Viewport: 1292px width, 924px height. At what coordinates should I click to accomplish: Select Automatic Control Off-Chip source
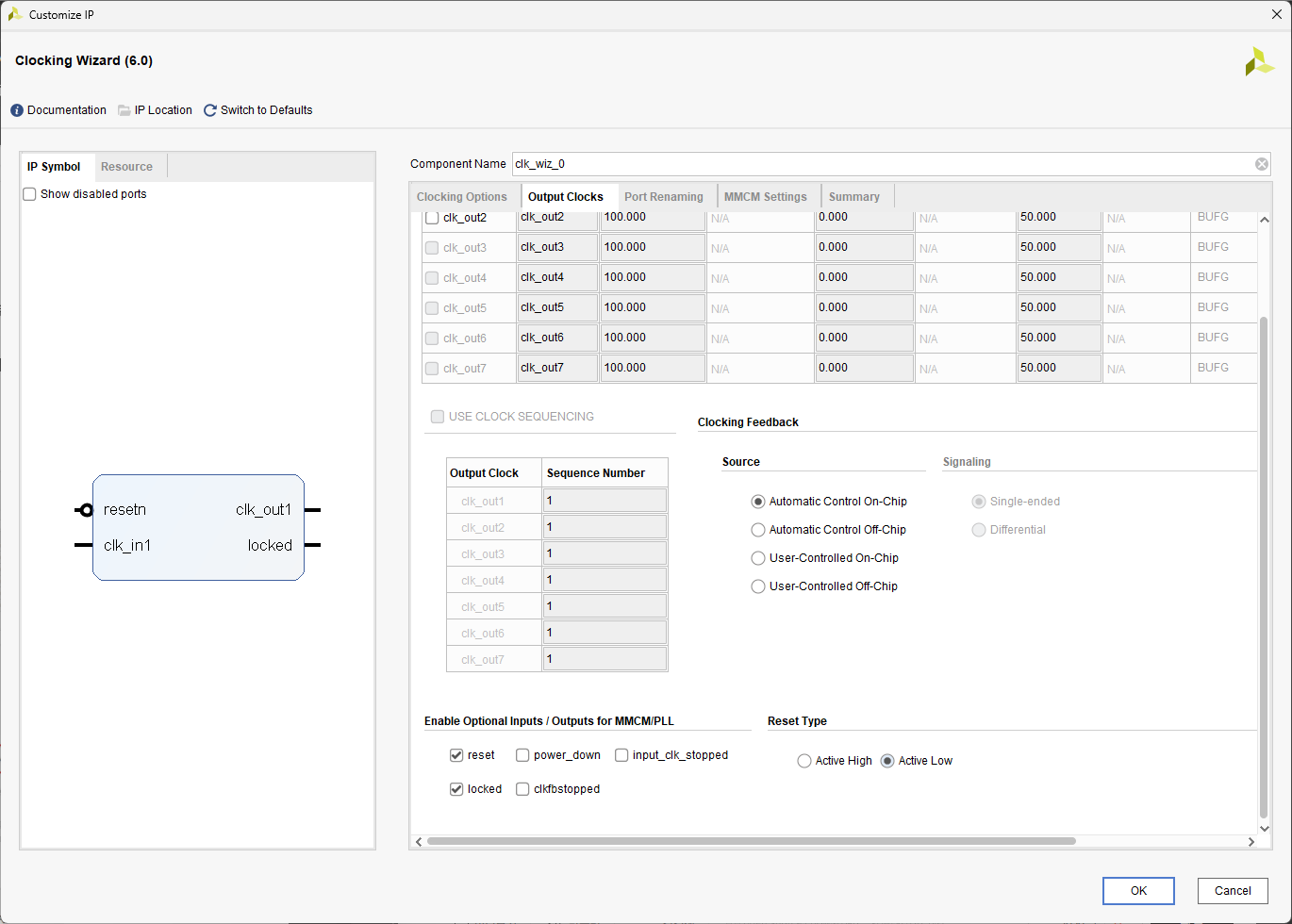pos(758,530)
